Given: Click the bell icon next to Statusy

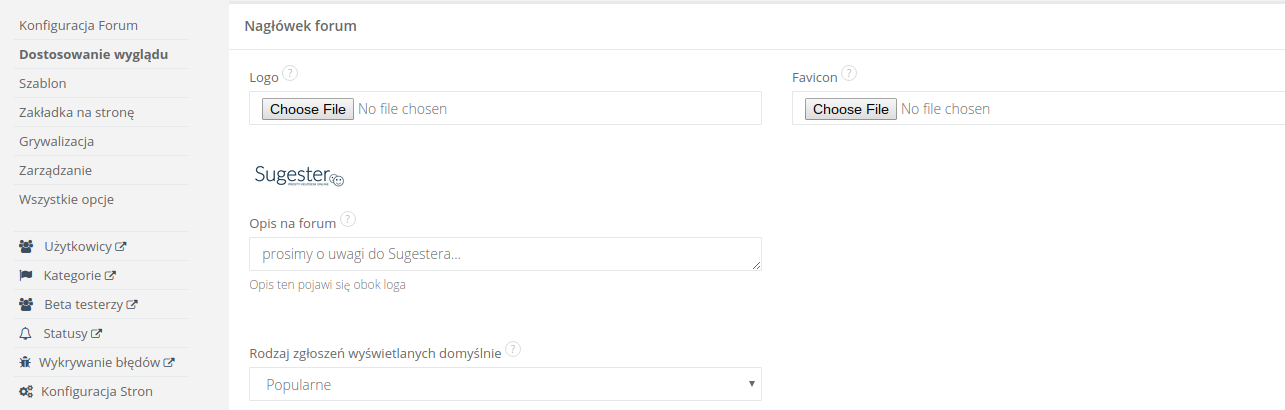Looking at the screenshot, I should 27,333.
